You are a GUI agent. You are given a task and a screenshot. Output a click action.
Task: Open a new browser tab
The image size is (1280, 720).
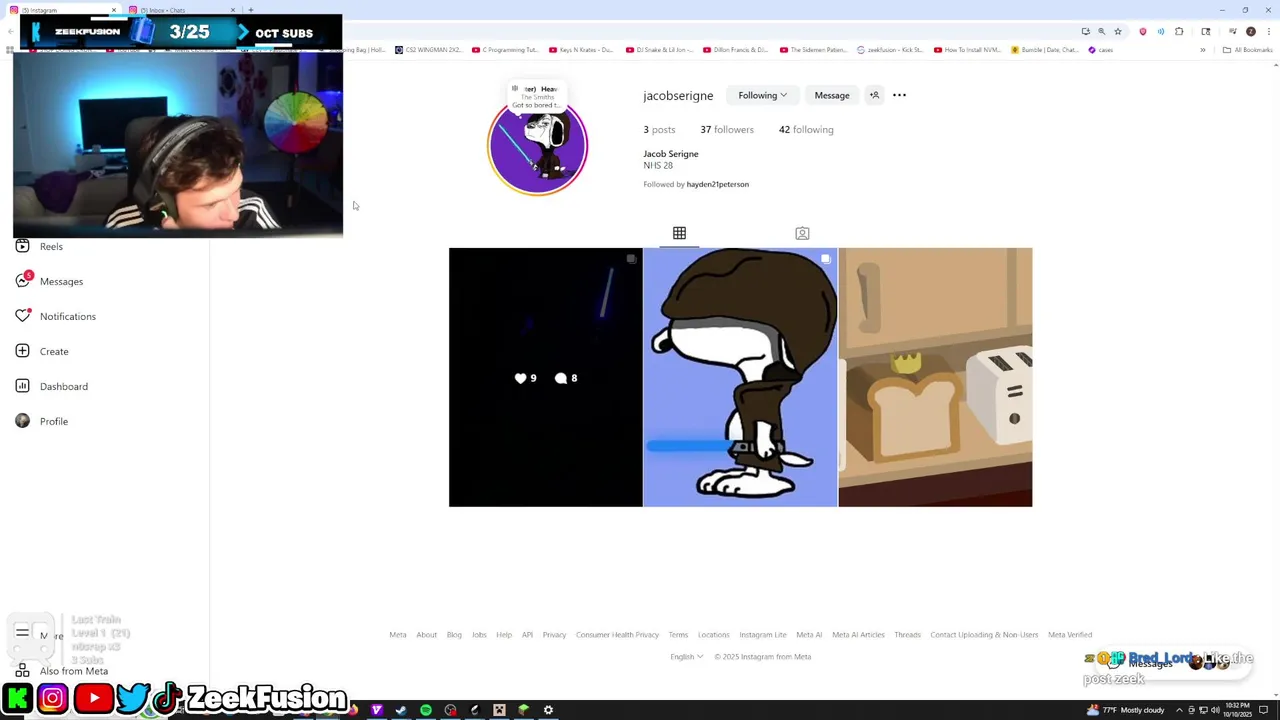click(x=250, y=10)
